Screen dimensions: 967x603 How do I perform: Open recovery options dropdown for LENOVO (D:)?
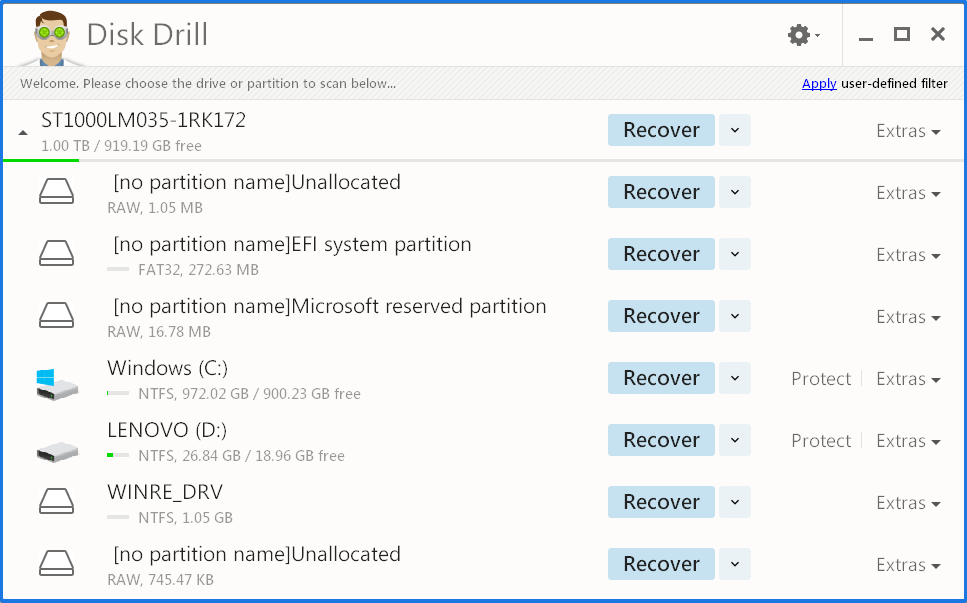pyautogui.click(x=735, y=440)
